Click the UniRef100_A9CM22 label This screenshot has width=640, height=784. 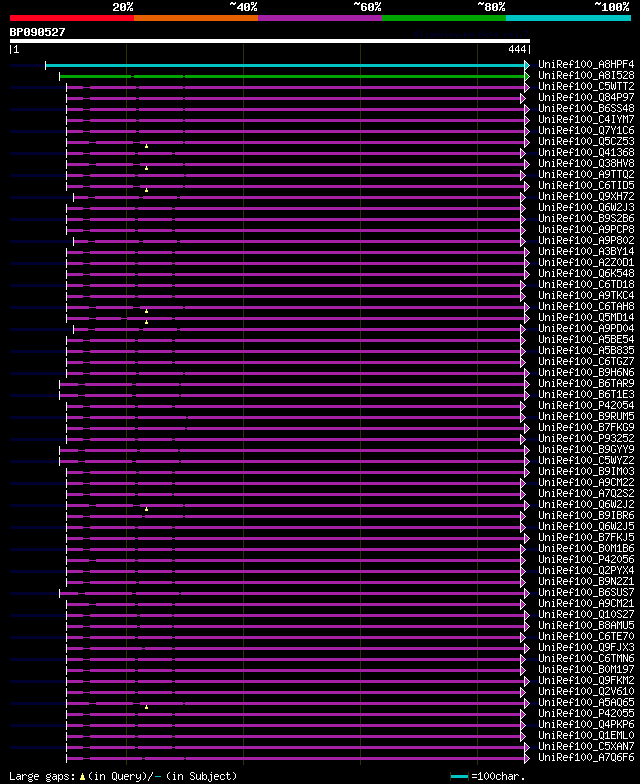(x=586, y=482)
